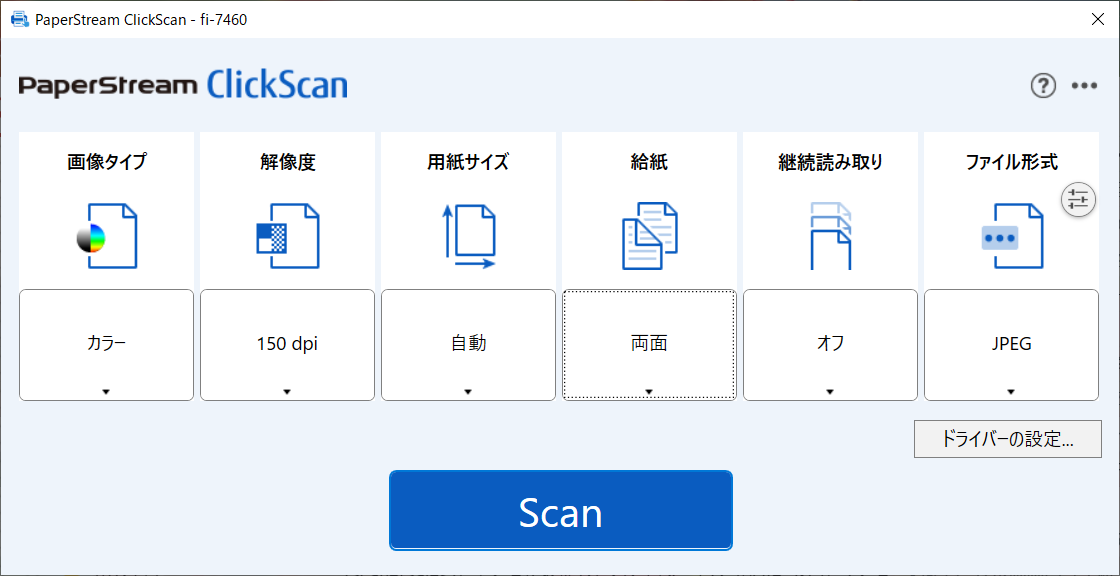Click the 解像度 resolution document icon
The image size is (1120, 576).
point(287,236)
